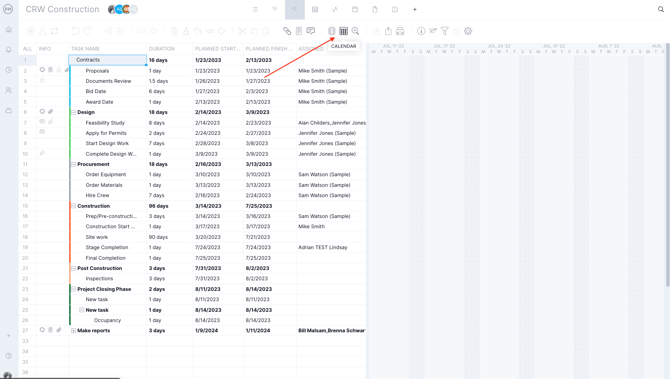Click the print icon
Viewport: 670px width, 379px height.
point(400,31)
